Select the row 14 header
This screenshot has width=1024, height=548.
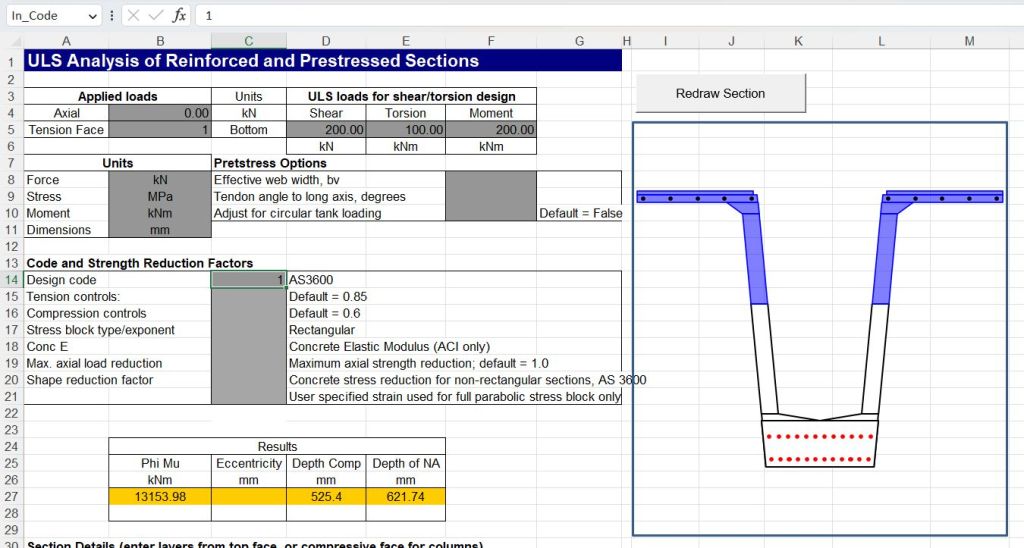(x=11, y=280)
